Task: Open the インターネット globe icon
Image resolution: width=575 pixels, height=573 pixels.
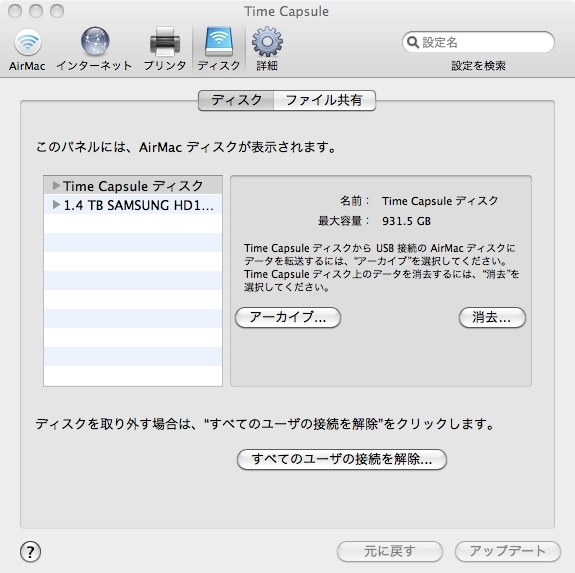Action: pyautogui.click(x=95, y=41)
